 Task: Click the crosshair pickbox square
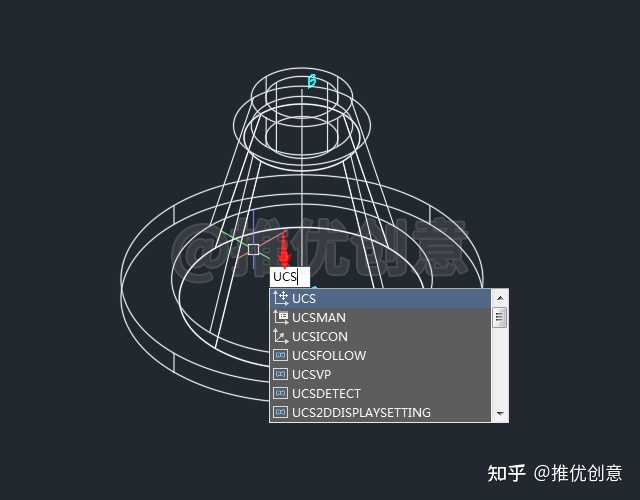pos(253,249)
